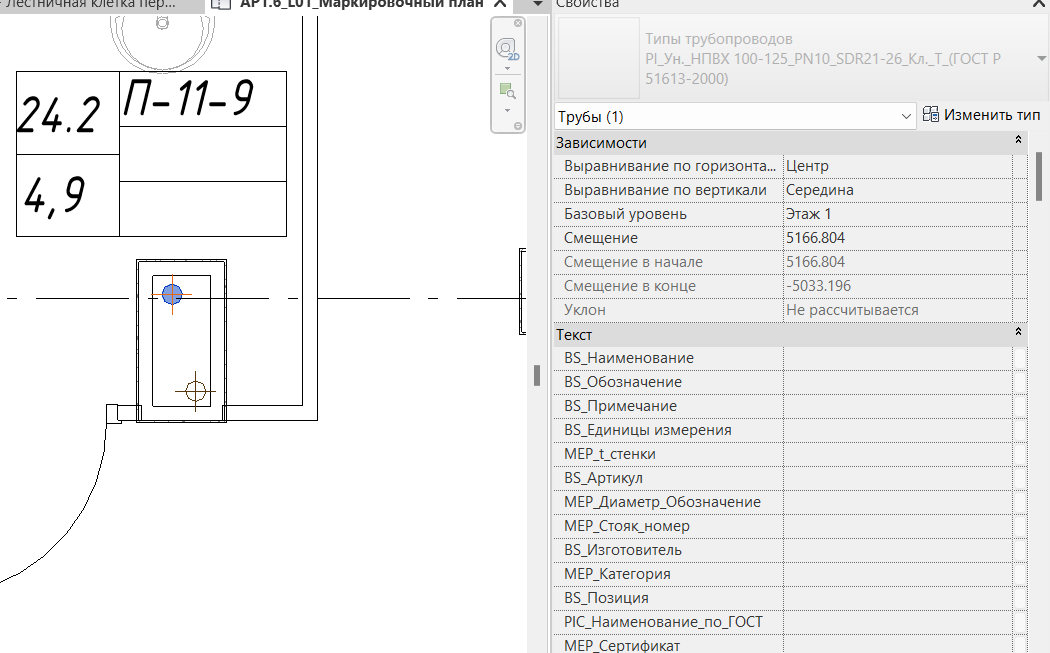Switch to the Лестничная клетка view tab

coord(90,4)
